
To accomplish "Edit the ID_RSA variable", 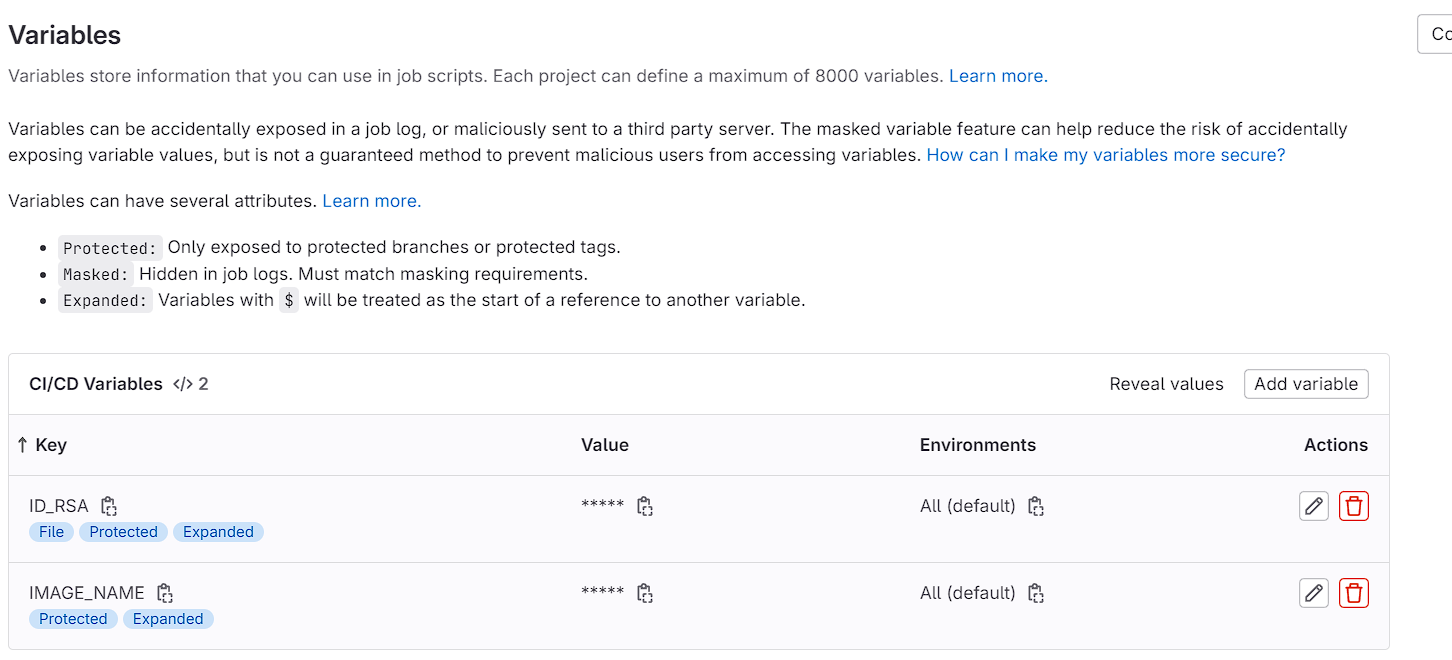I will point(1313,506).
